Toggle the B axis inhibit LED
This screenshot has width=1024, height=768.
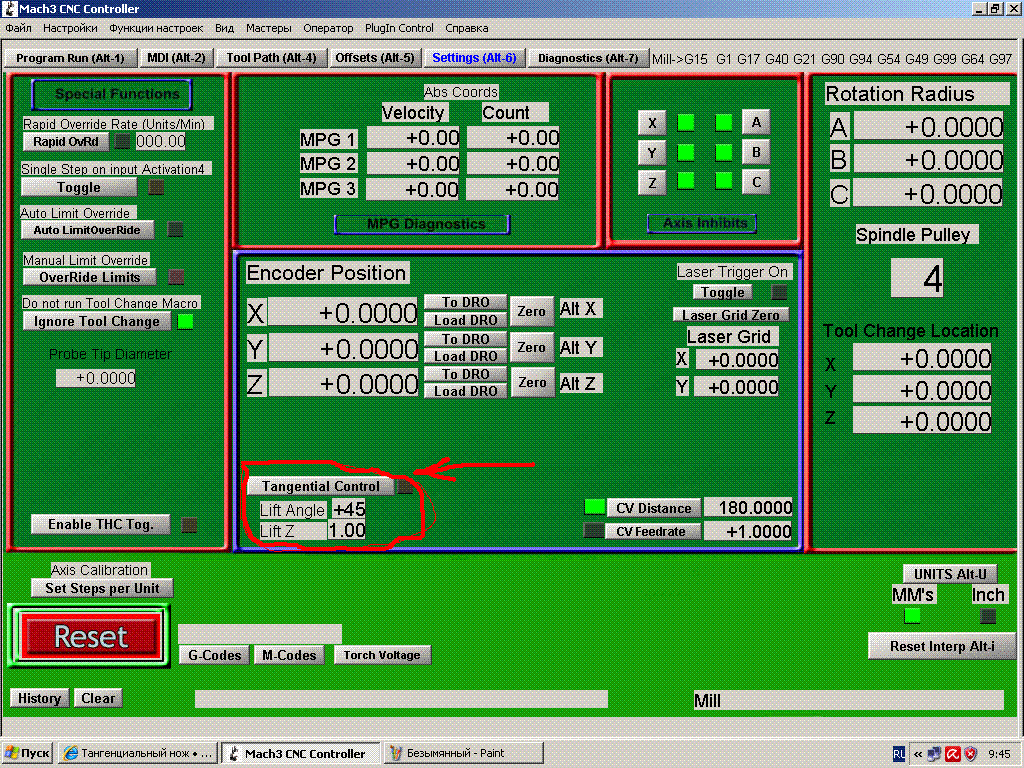[x=724, y=153]
